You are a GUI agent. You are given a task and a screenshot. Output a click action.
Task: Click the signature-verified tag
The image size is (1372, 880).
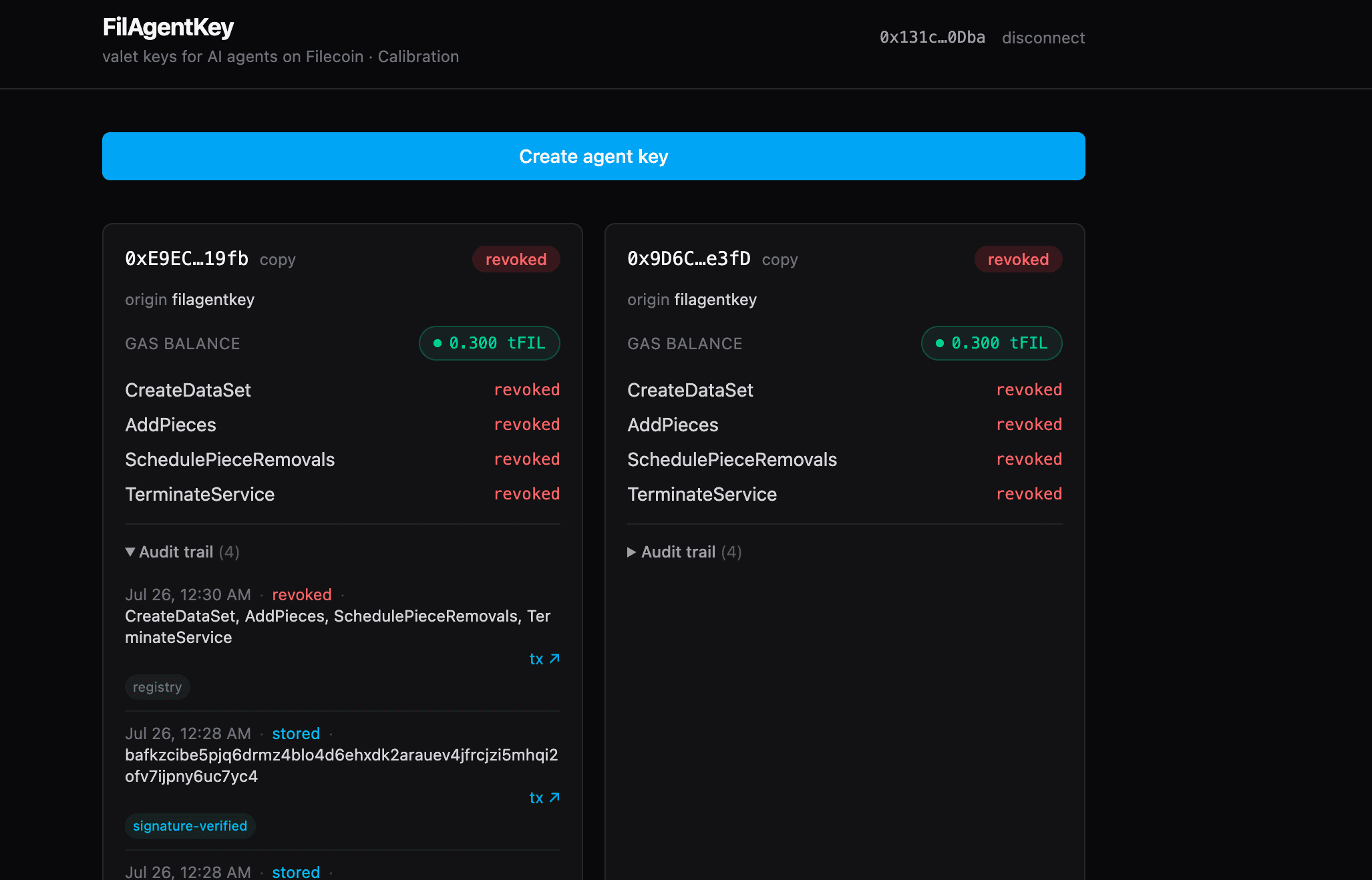190,826
